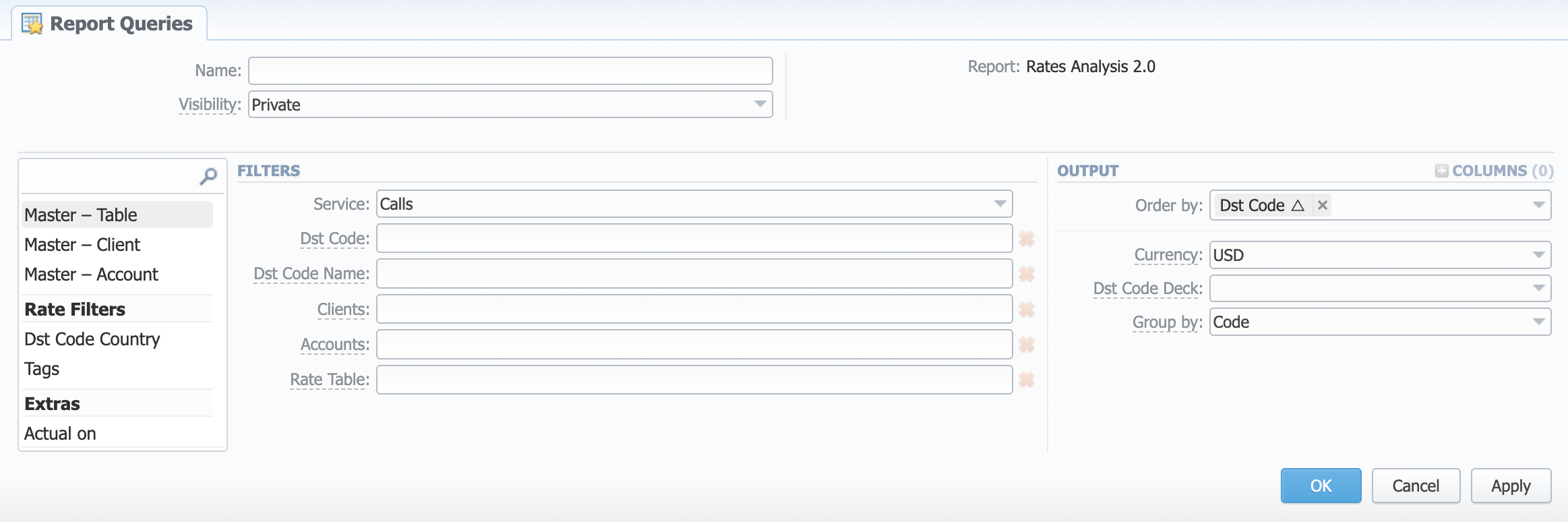Remove the Rate Table filter row
This screenshot has width=1568, height=522.
tap(1027, 380)
